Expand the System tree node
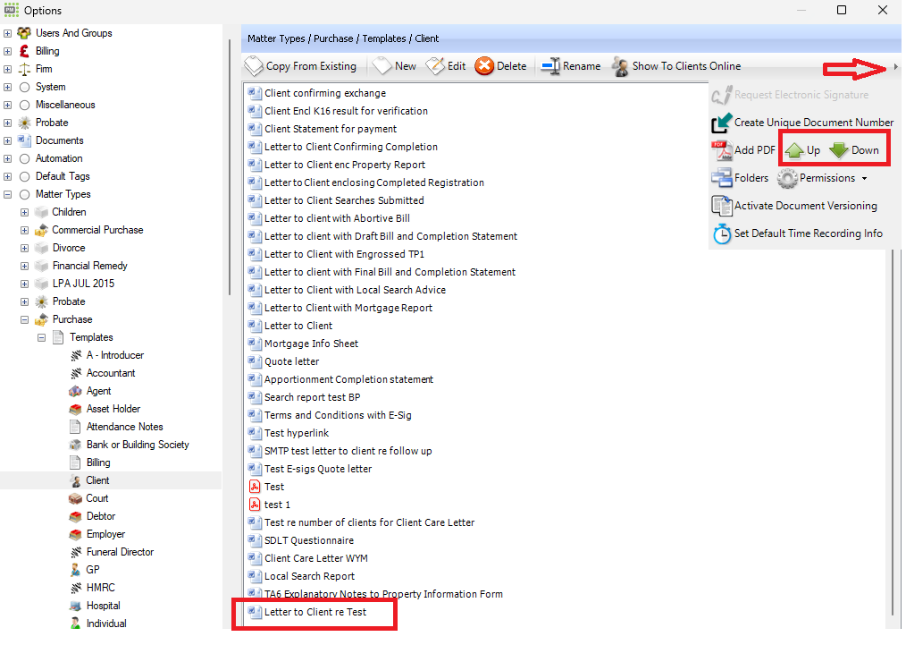Viewport: 903px width, 645px height. tap(7, 87)
